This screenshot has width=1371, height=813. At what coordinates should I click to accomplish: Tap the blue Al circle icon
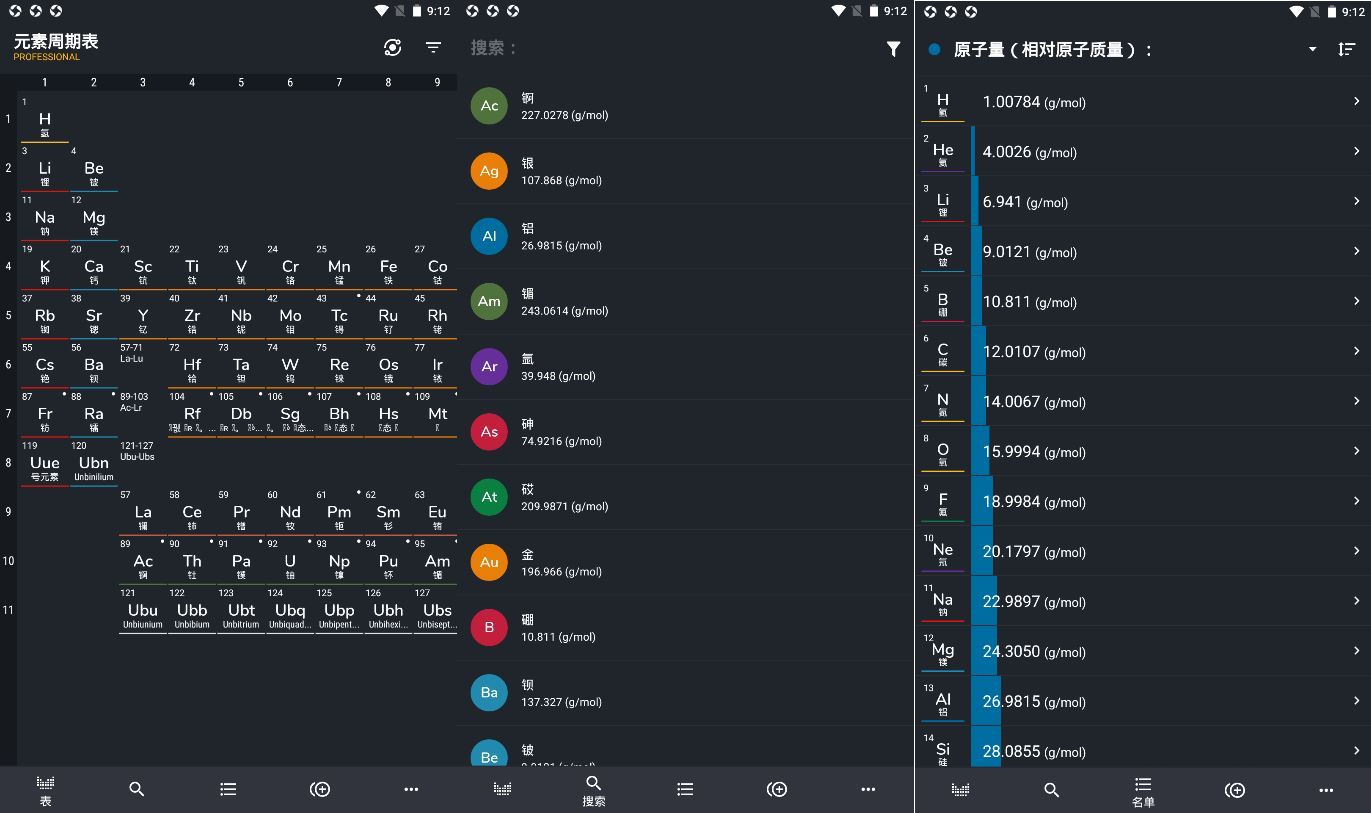point(489,236)
